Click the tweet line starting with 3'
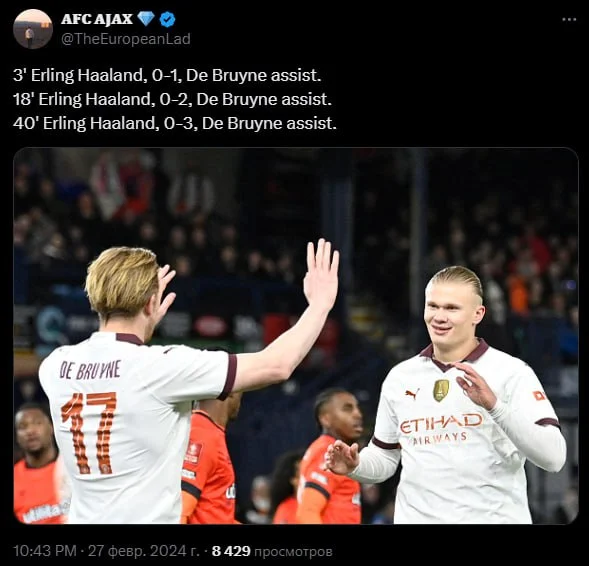Image resolution: width=589 pixels, height=566 pixels. [167, 75]
